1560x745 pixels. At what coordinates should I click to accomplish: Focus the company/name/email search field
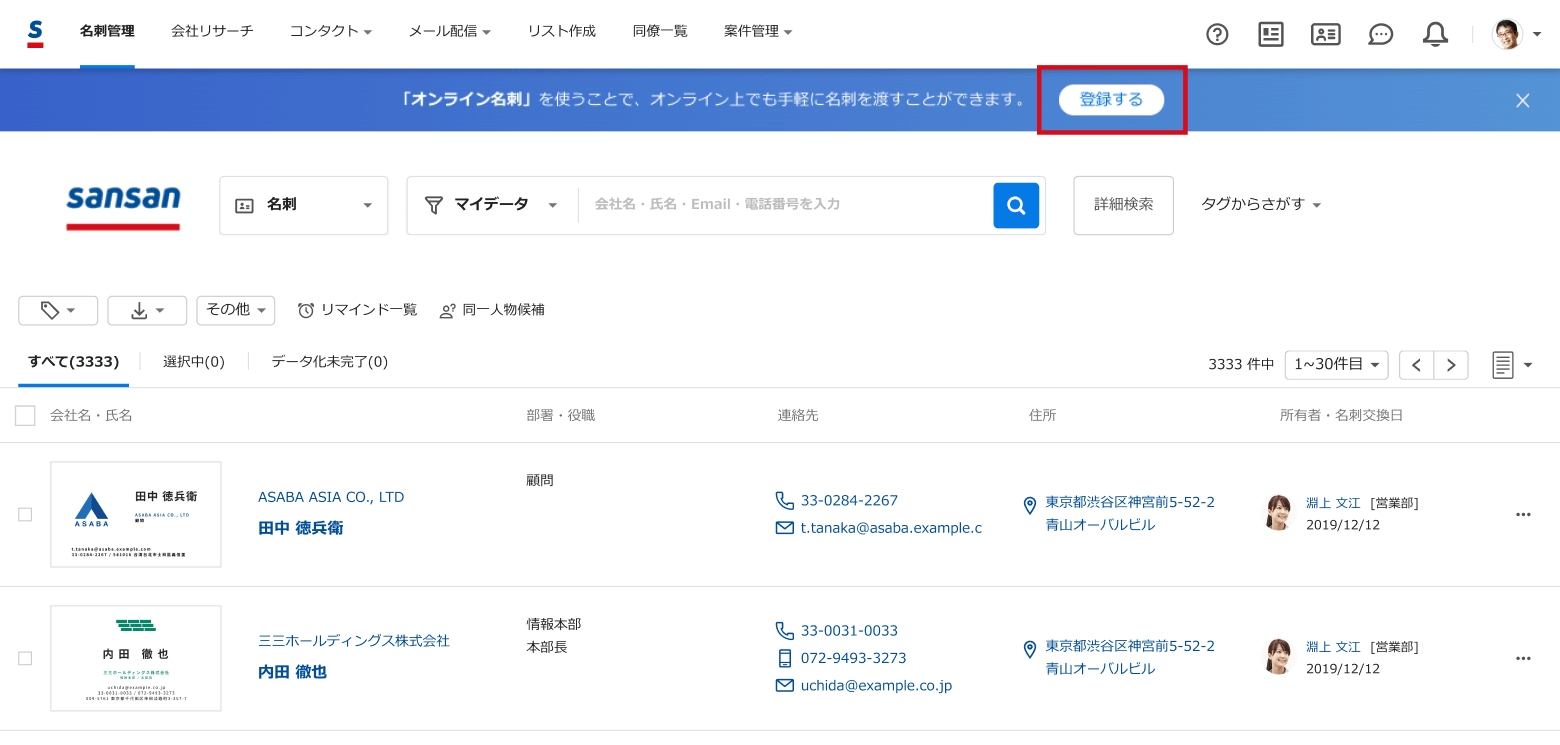pyautogui.click(x=785, y=205)
